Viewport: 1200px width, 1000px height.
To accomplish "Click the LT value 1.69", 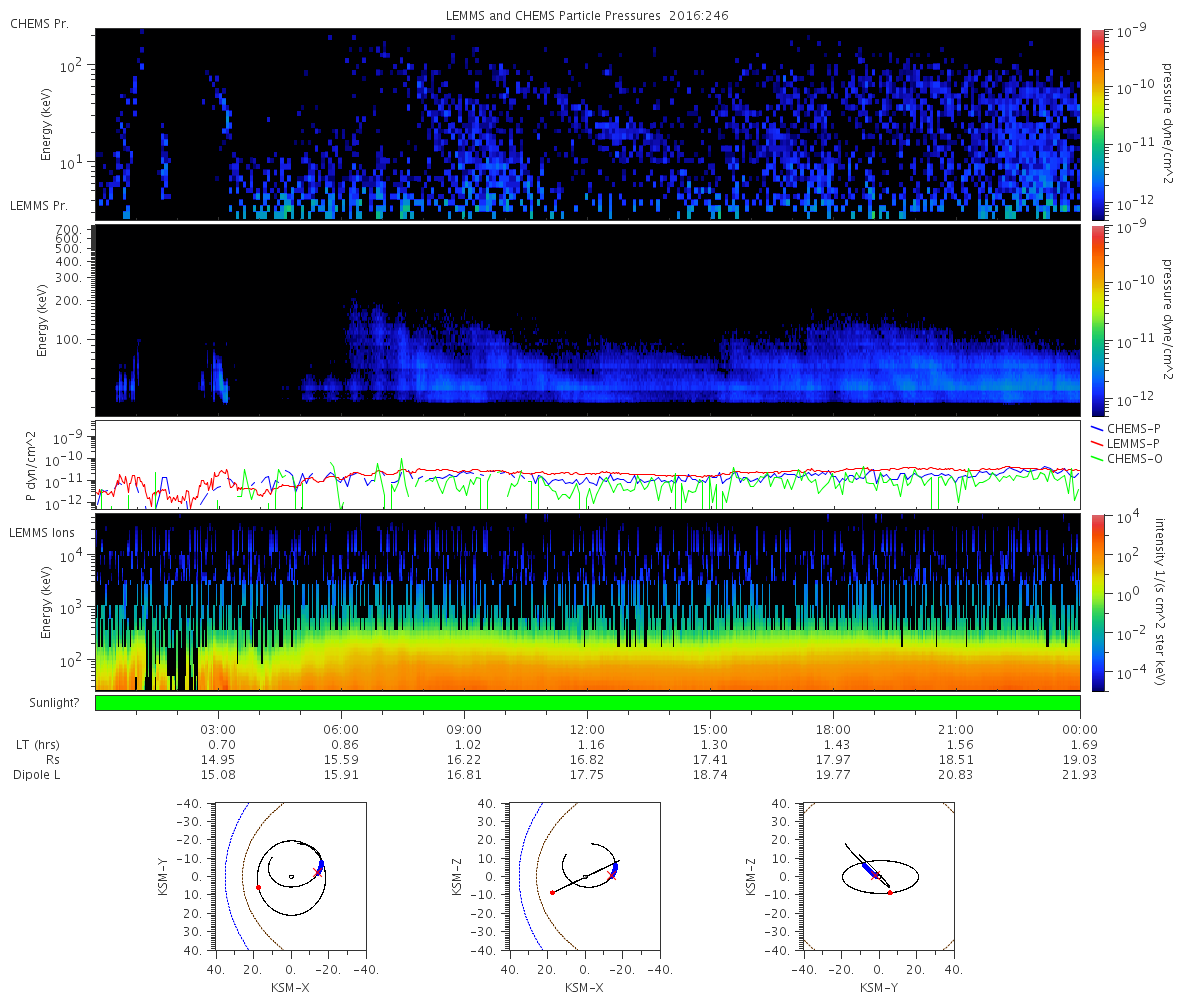I will click(1084, 745).
